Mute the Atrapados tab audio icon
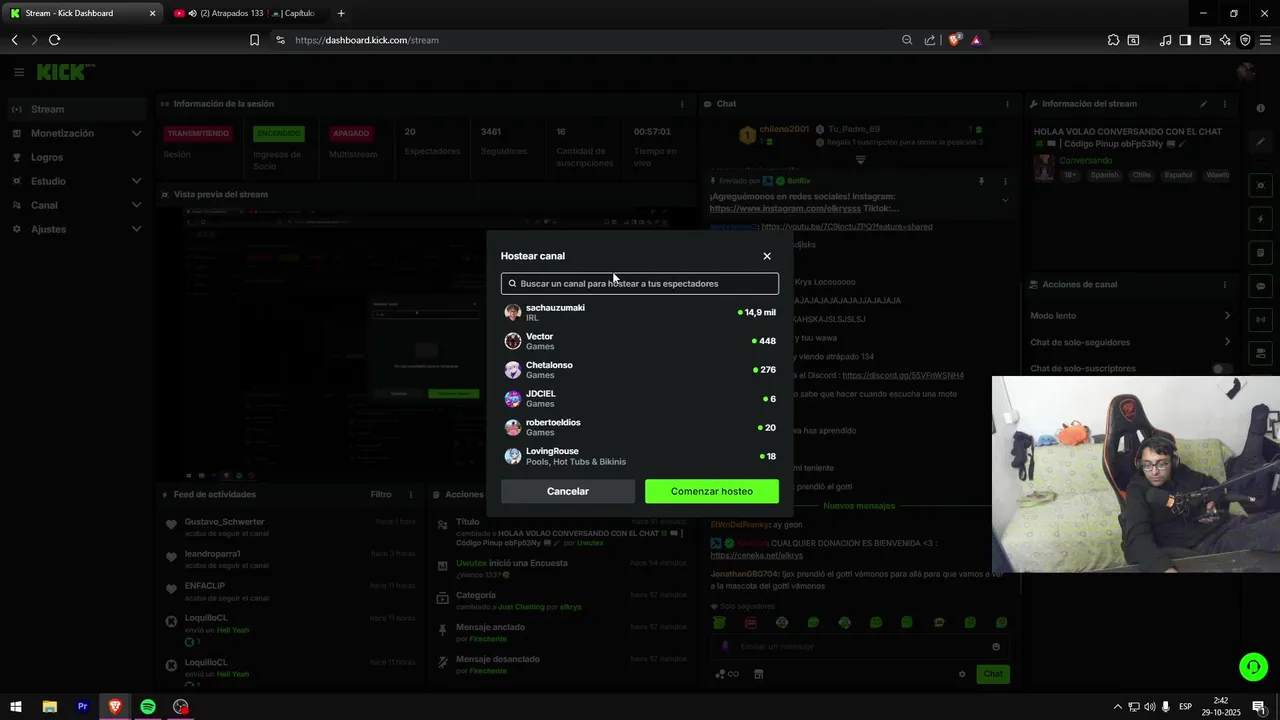Image resolution: width=1280 pixels, height=720 pixels. coord(192,13)
